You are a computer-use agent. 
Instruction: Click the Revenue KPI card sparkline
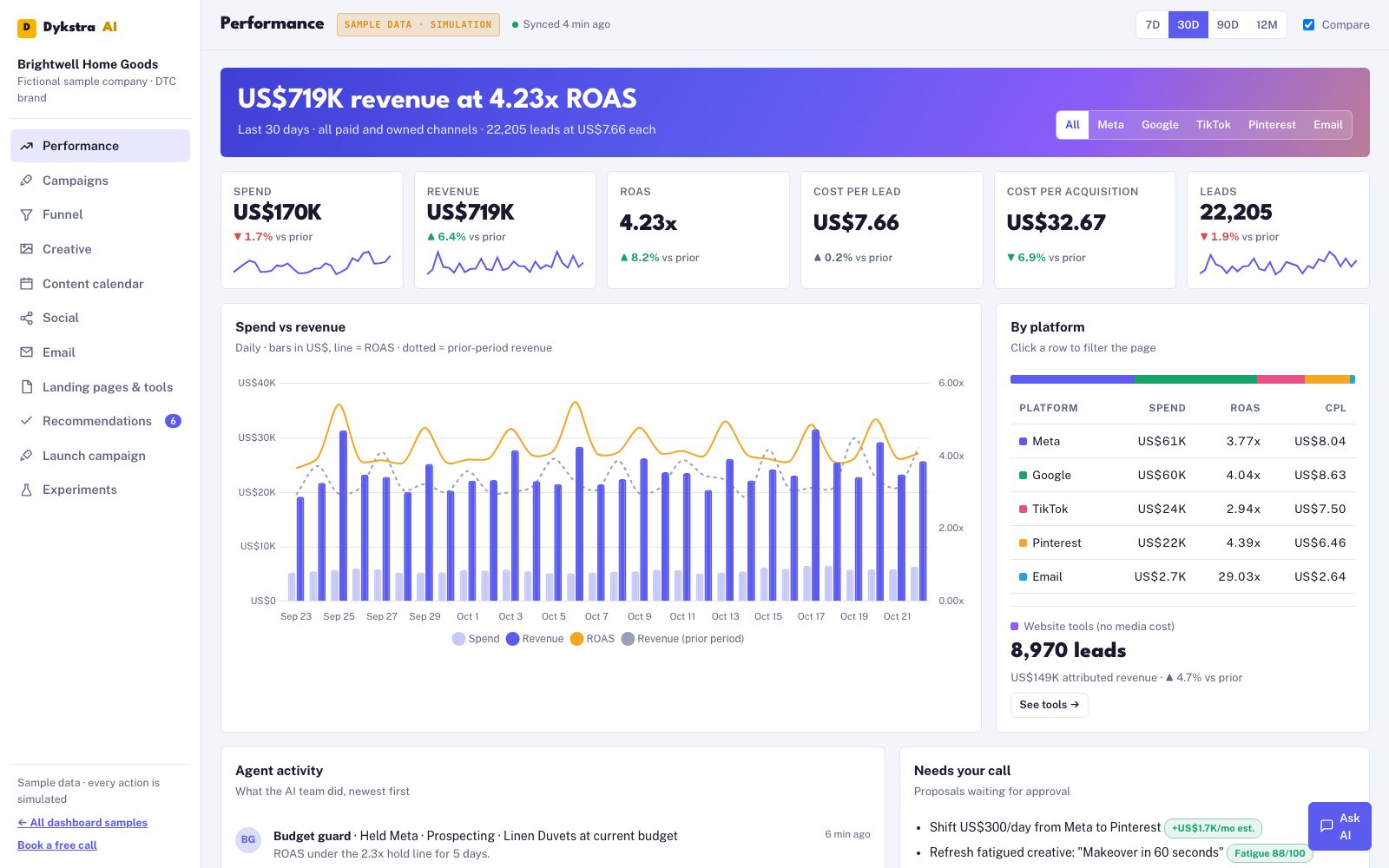(x=505, y=263)
